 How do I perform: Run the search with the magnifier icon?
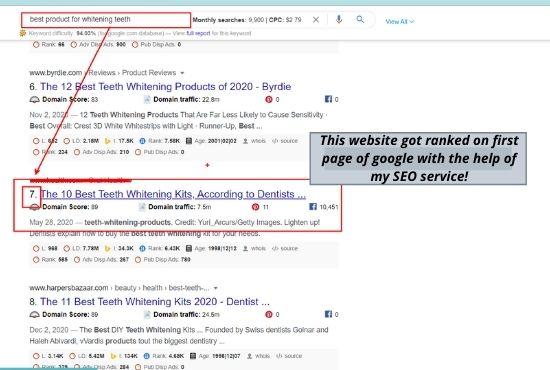tap(360, 19)
